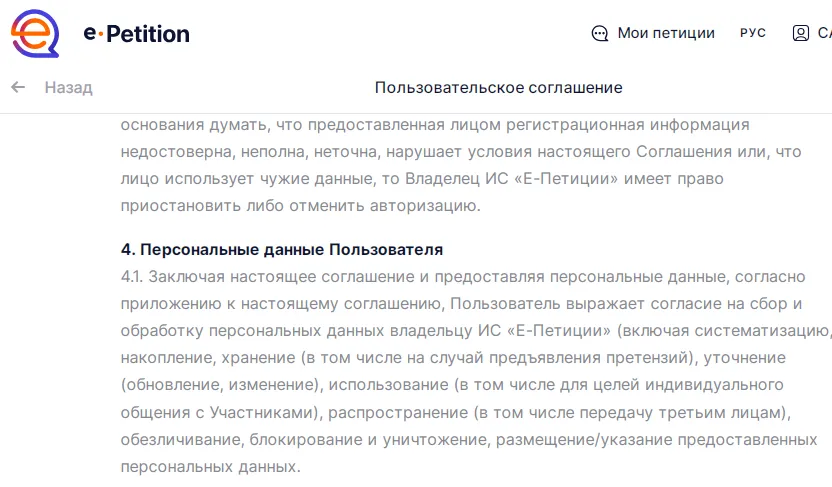Open the Мои петиции page
The image size is (832, 487).
666,33
